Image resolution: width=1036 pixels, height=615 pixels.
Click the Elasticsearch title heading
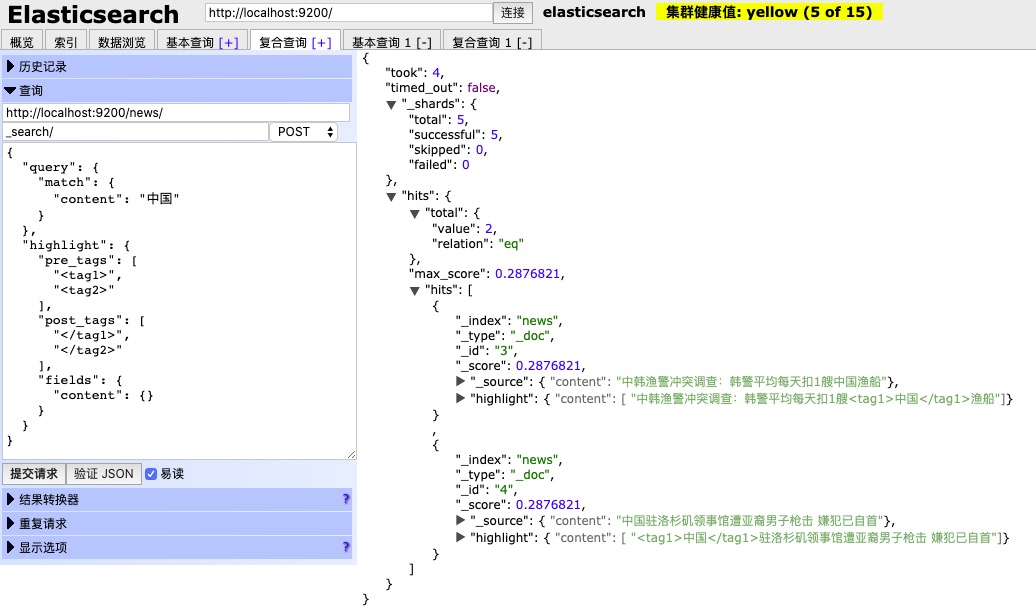pyautogui.click(x=93, y=14)
